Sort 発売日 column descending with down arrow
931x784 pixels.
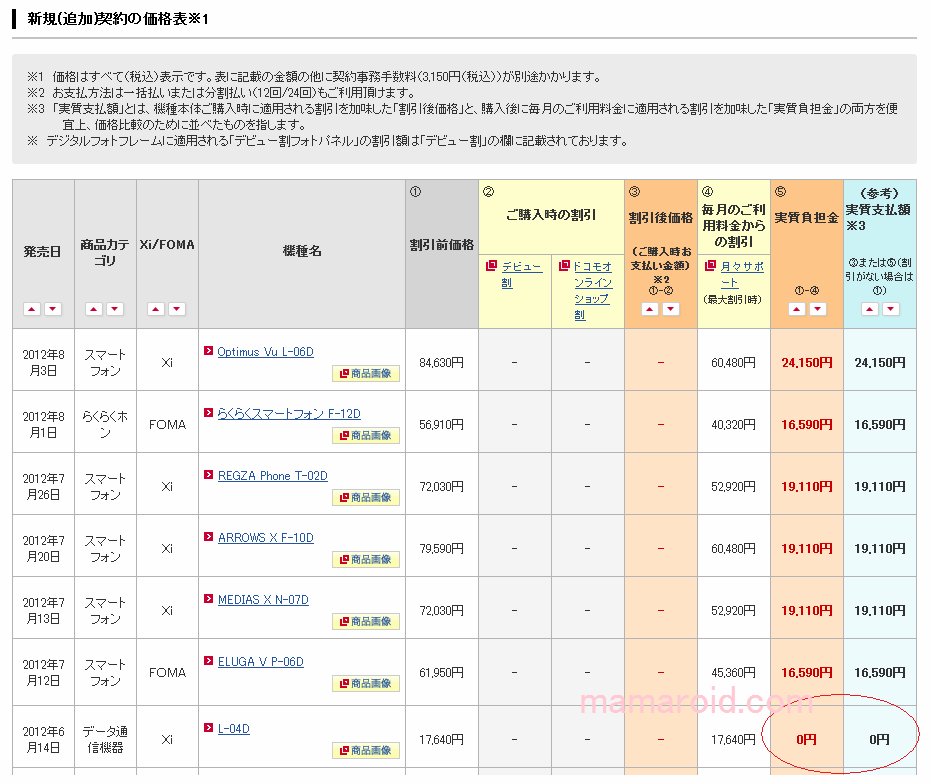click(53, 310)
